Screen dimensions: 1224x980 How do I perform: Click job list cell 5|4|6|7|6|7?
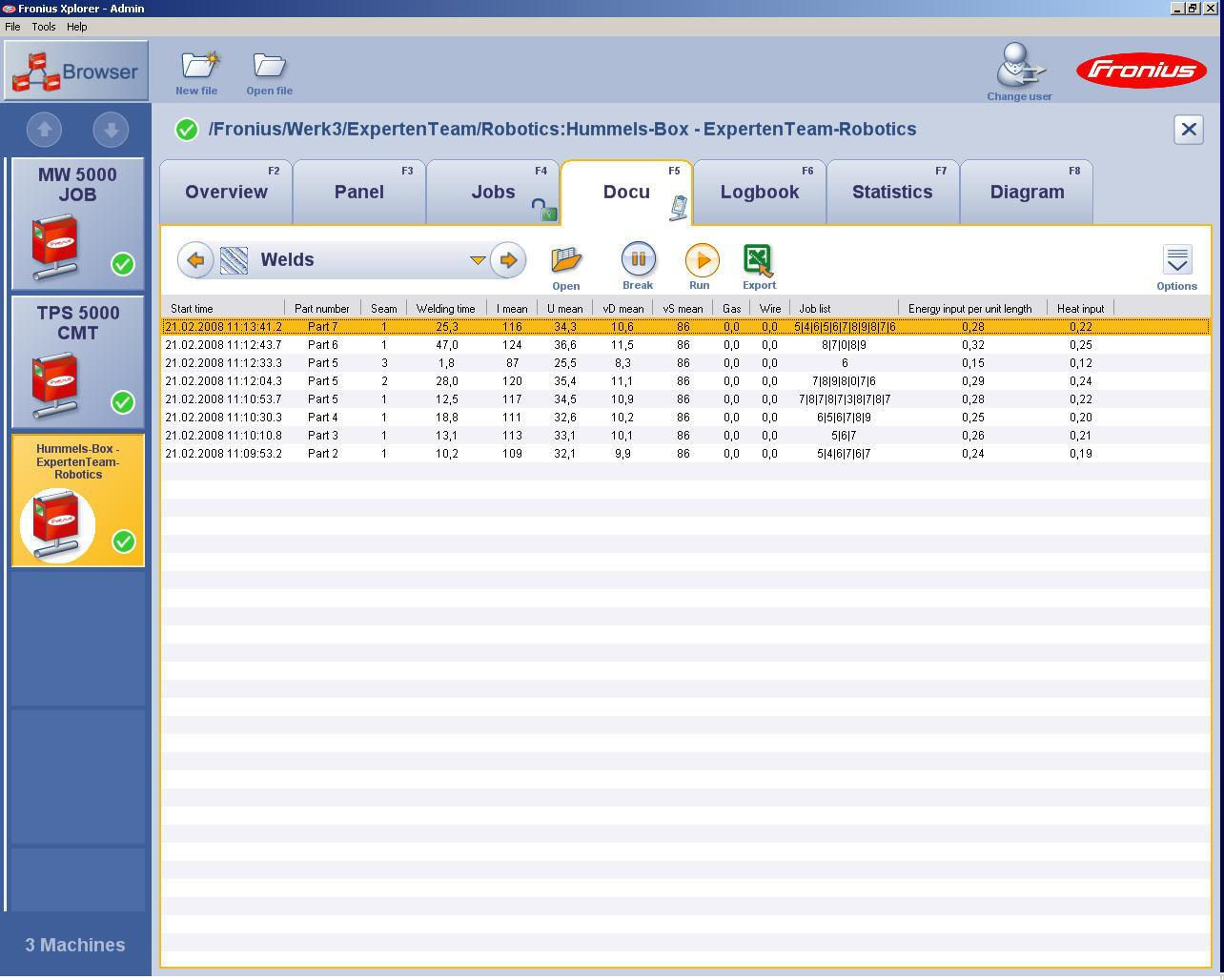pyautogui.click(x=844, y=454)
